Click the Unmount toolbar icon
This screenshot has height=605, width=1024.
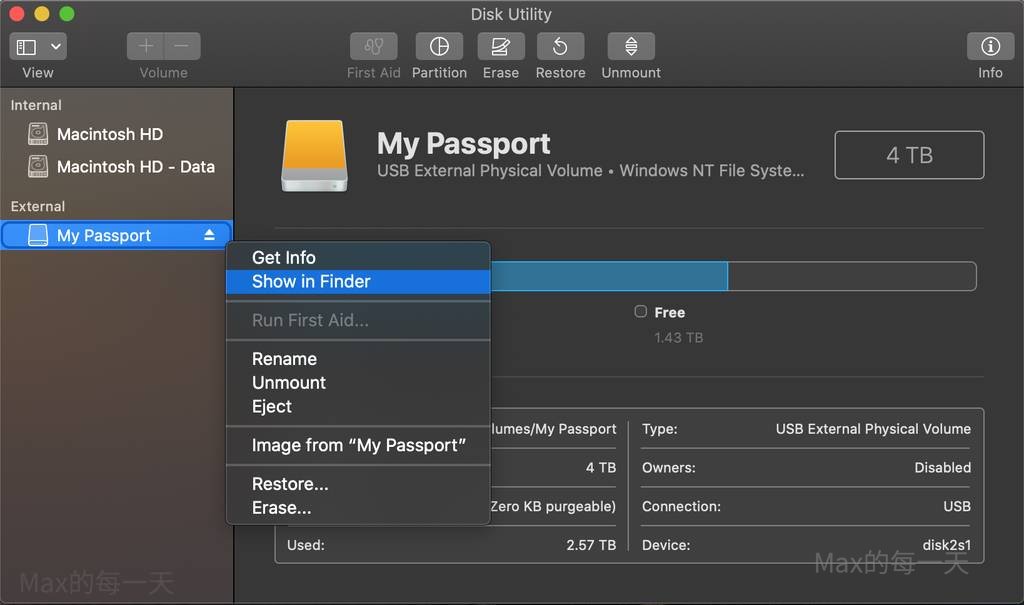pos(631,47)
